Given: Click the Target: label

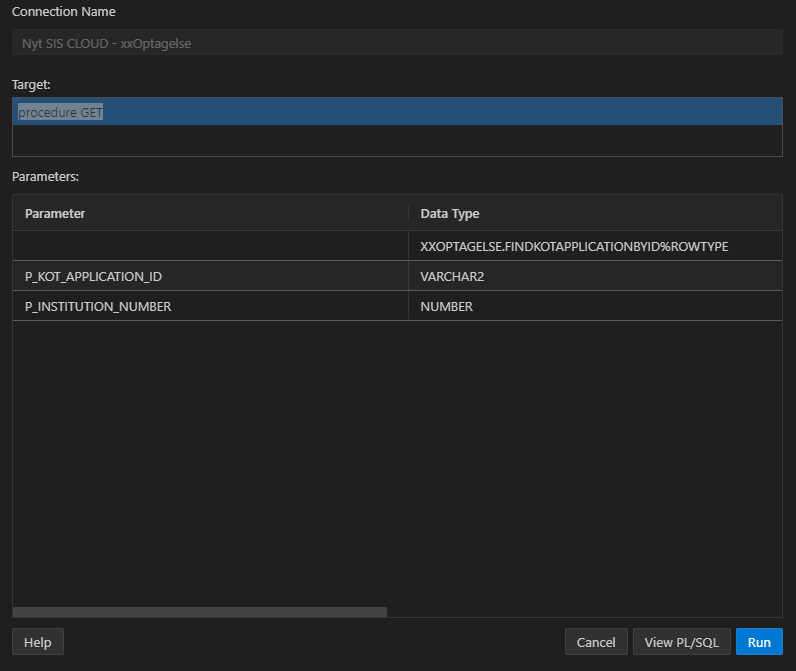Looking at the screenshot, I should click(x=31, y=85).
